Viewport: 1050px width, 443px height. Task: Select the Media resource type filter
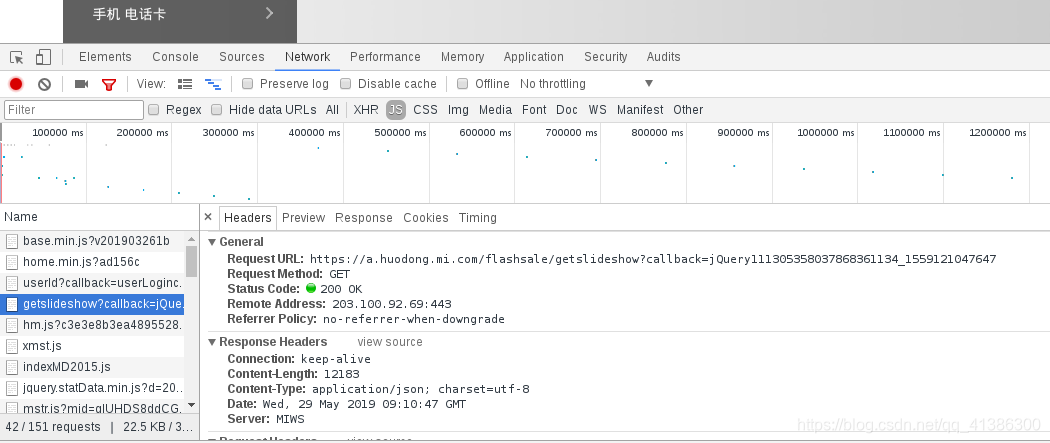pyautogui.click(x=496, y=110)
